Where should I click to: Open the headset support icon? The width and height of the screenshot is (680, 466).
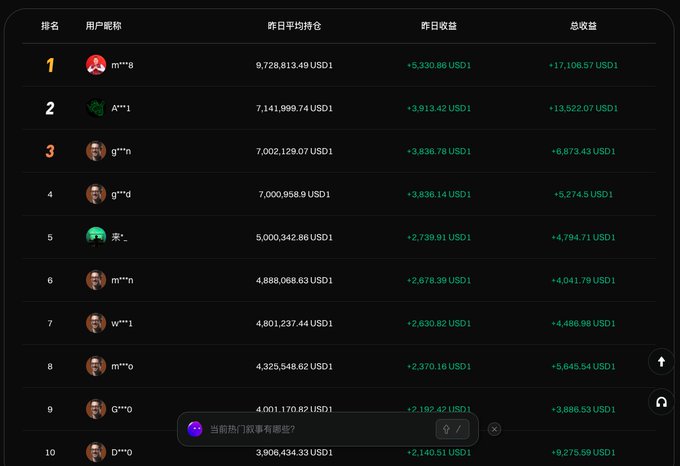point(661,402)
